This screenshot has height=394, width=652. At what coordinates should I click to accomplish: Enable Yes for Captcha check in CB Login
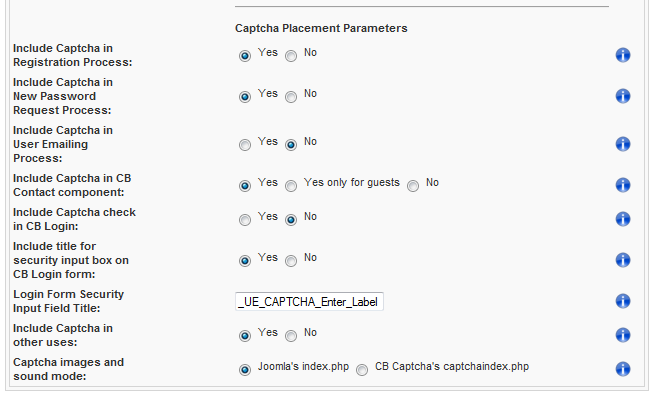pyautogui.click(x=245, y=220)
